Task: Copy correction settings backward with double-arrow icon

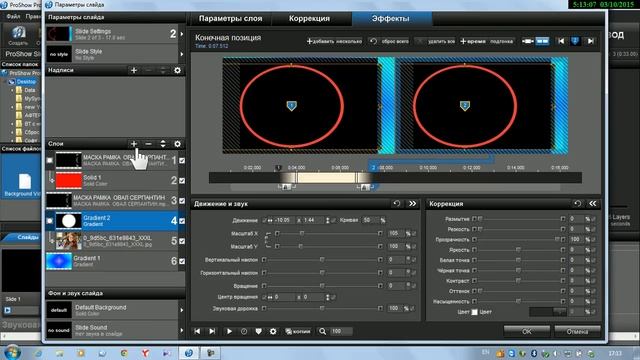Action: (x=593, y=203)
